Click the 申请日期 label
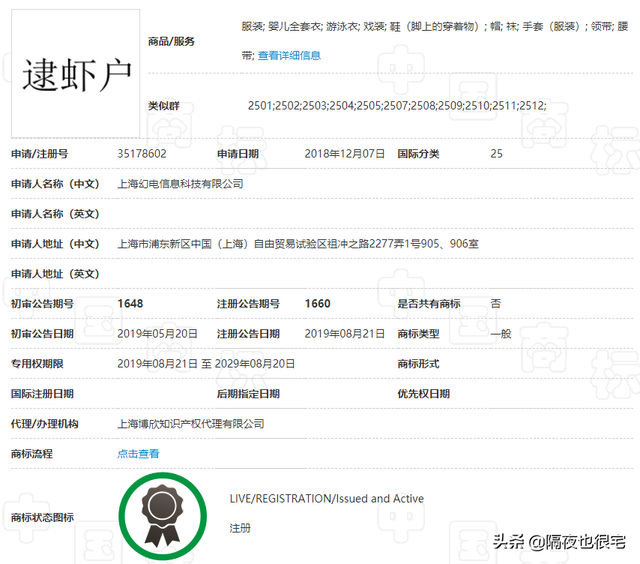The width and height of the screenshot is (640, 564). (238, 154)
